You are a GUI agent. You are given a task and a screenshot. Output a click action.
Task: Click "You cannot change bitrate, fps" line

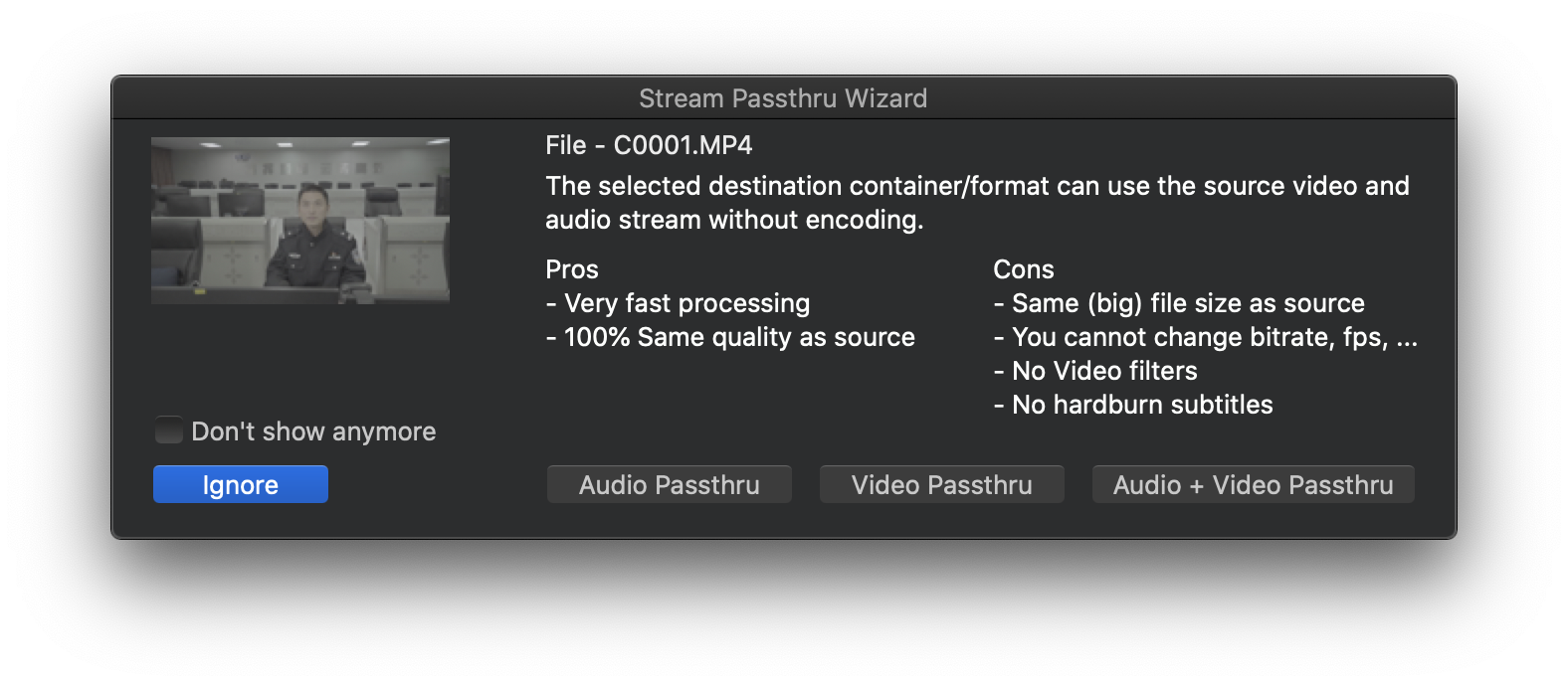click(1204, 337)
